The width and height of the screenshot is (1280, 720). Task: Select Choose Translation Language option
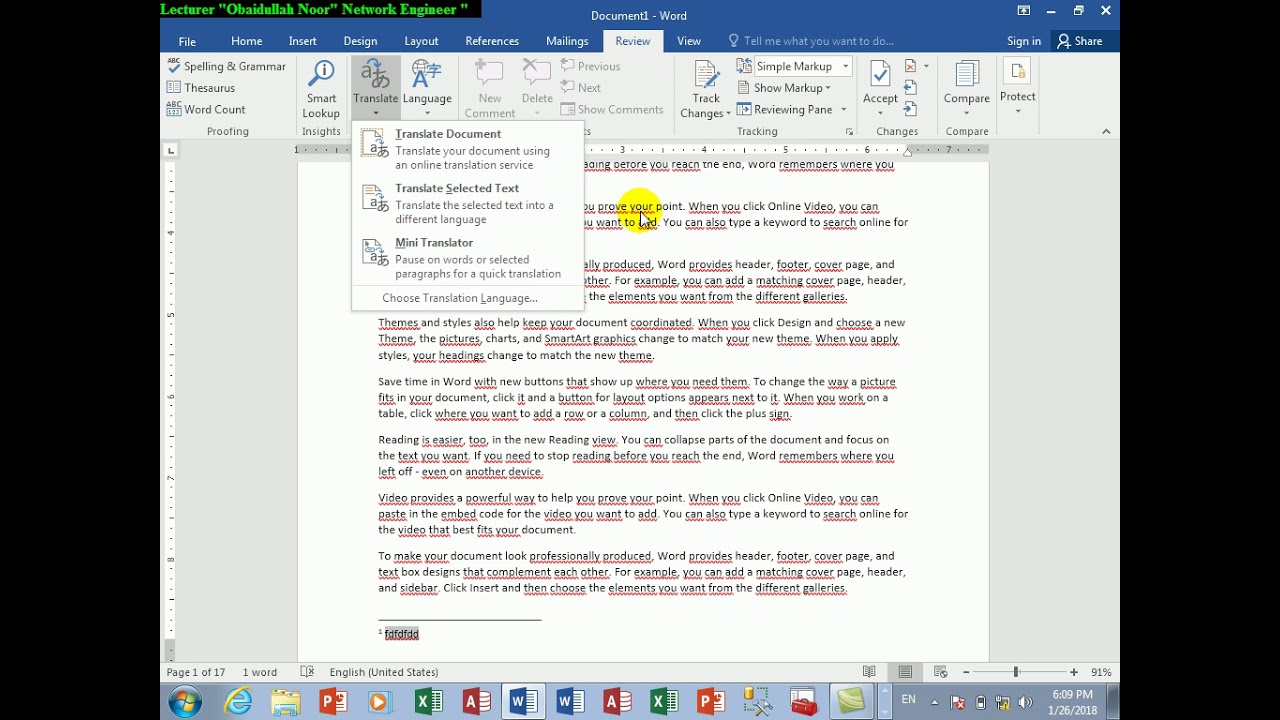pyautogui.click(x=460, y=298)
